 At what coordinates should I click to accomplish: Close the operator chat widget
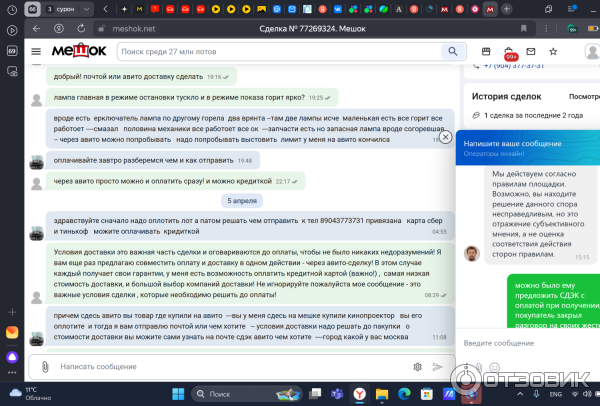[x=446, y=137]
